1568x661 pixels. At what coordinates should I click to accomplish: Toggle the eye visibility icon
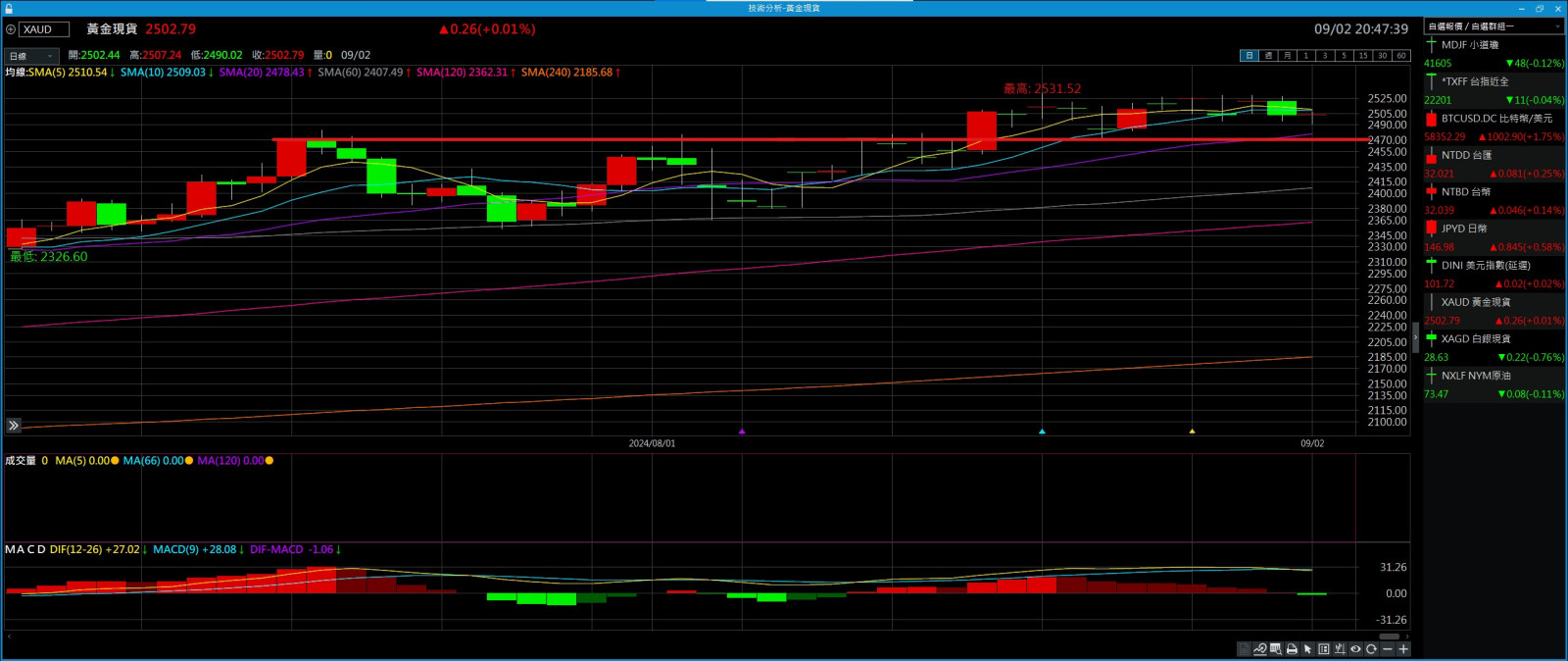pos(1355,649)
